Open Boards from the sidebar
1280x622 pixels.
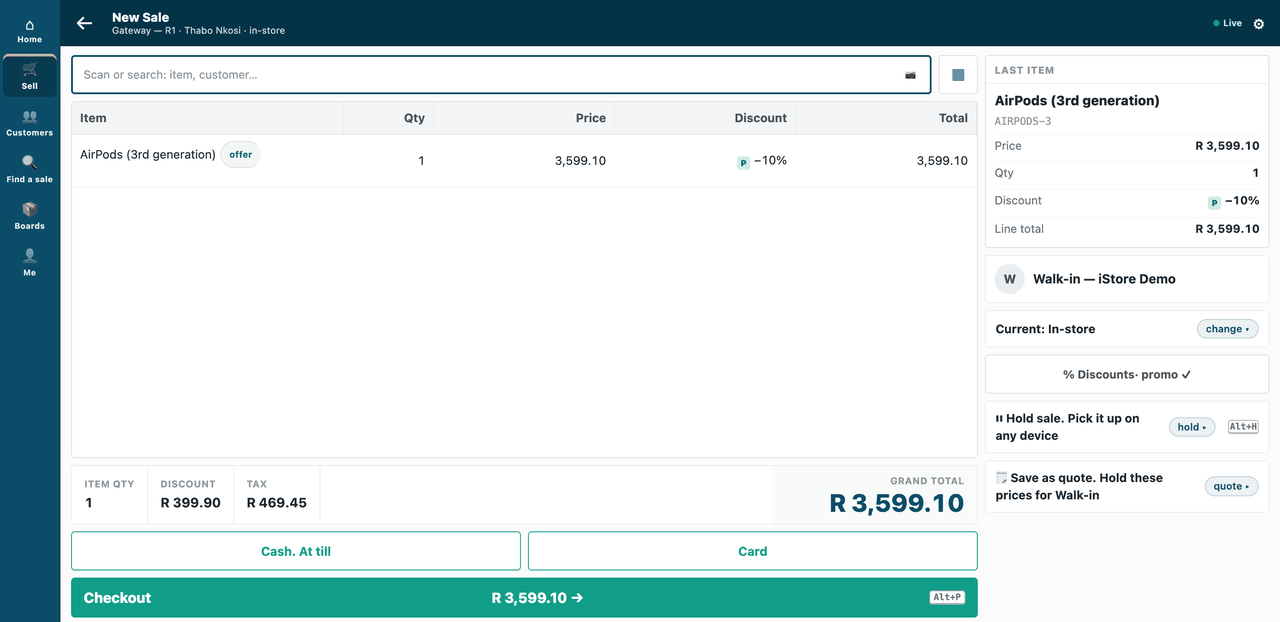(x=30, y=216)
